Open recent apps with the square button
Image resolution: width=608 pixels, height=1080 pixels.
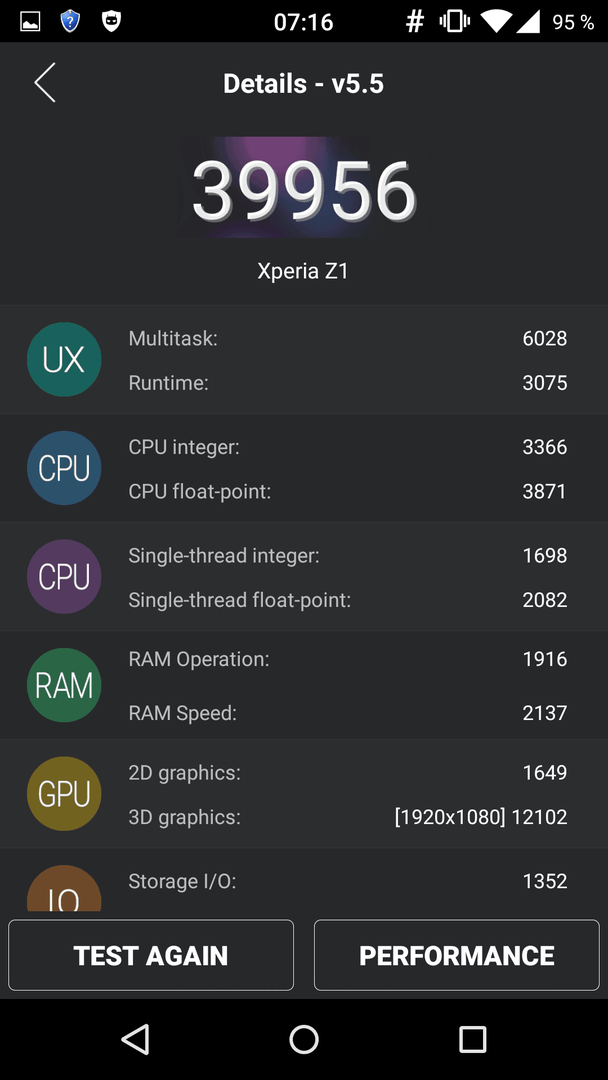coord(472,1039)
